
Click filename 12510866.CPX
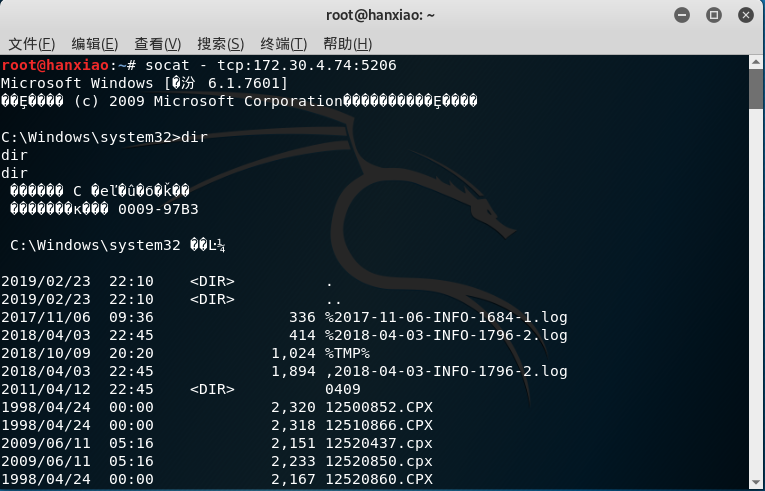(379, 426)
